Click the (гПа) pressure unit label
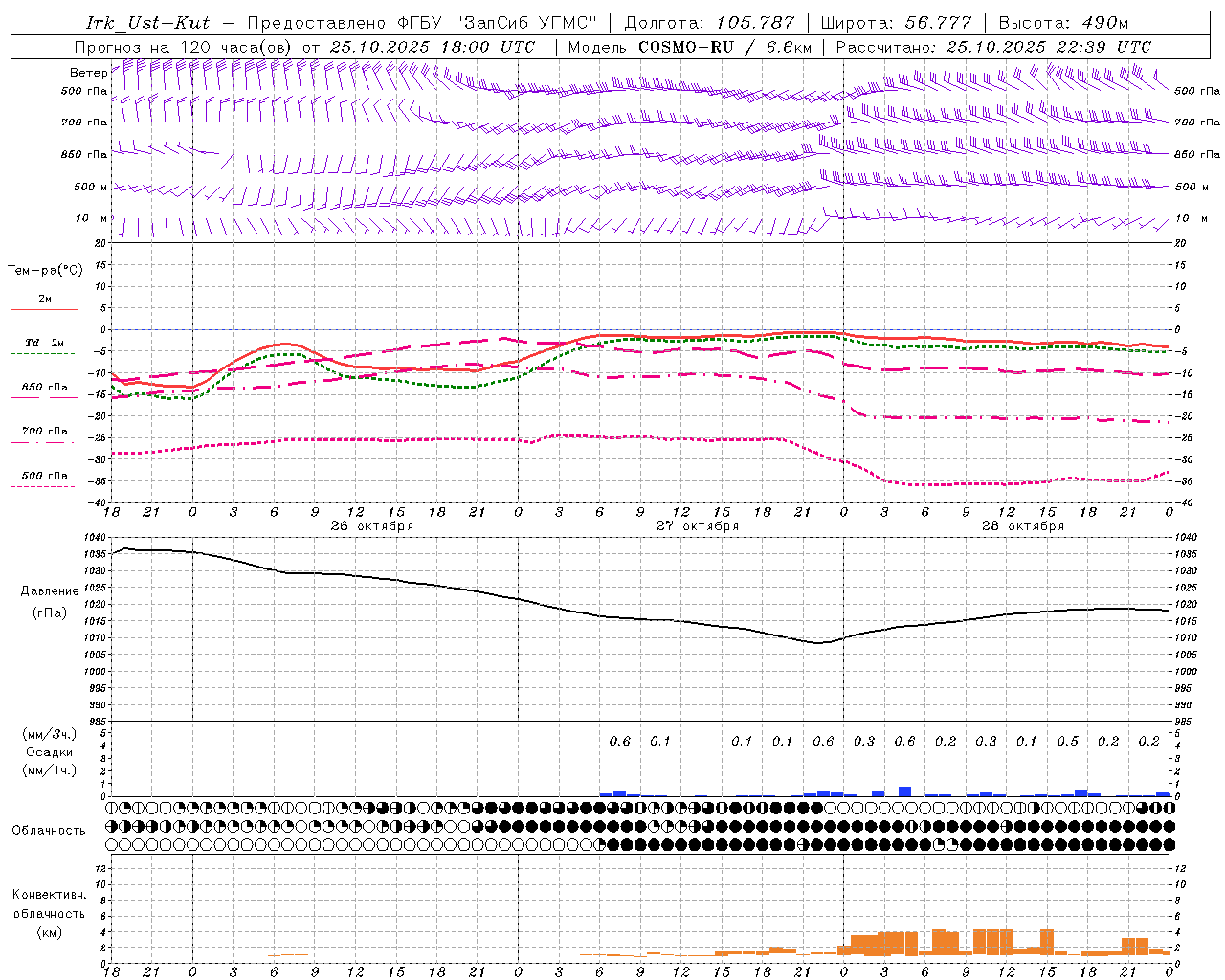The width and height of the screenshot is (1225, 980). click(50, 613)
